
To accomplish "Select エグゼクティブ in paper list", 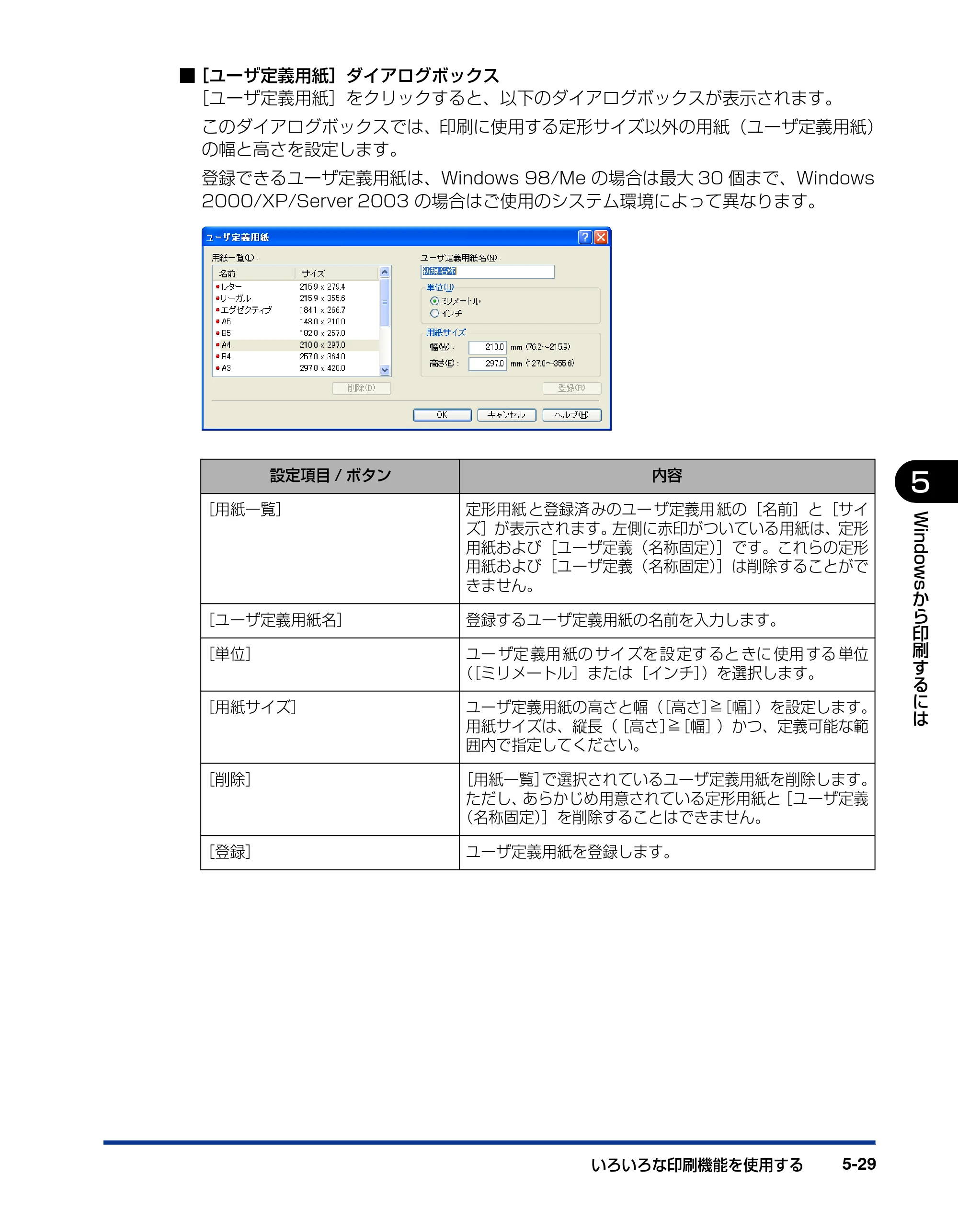I will (x=296, y=310).
